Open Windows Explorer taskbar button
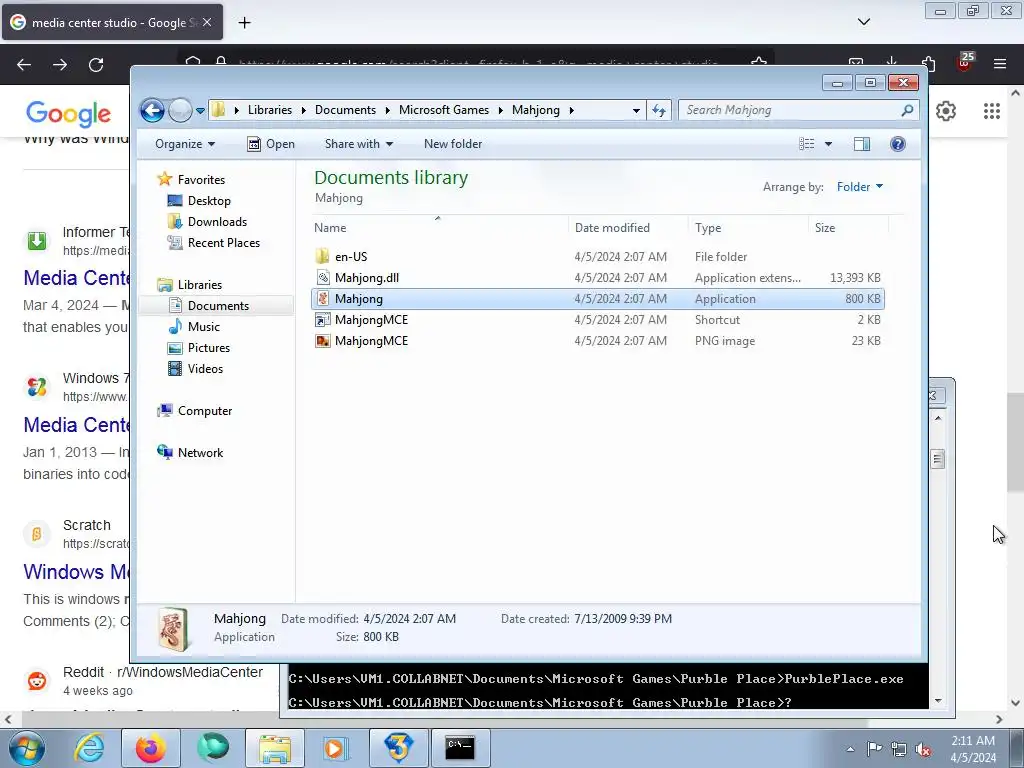1024x768 pixels. 275,748
